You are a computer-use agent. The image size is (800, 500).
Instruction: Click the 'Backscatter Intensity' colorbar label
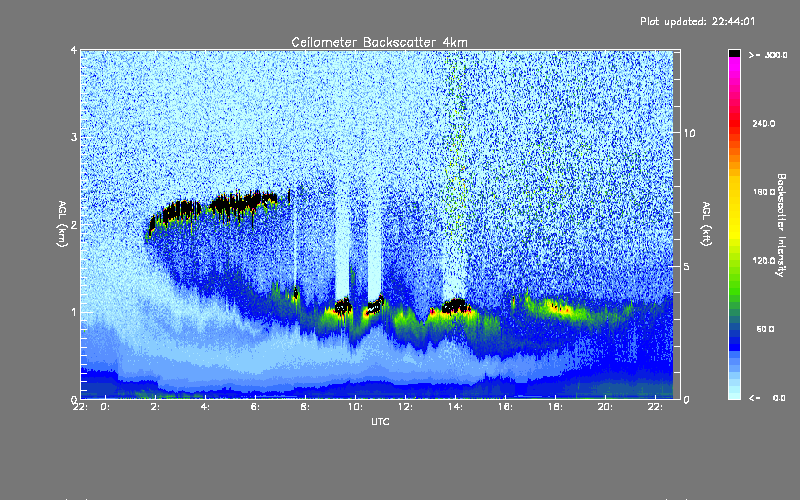[781, 225]
